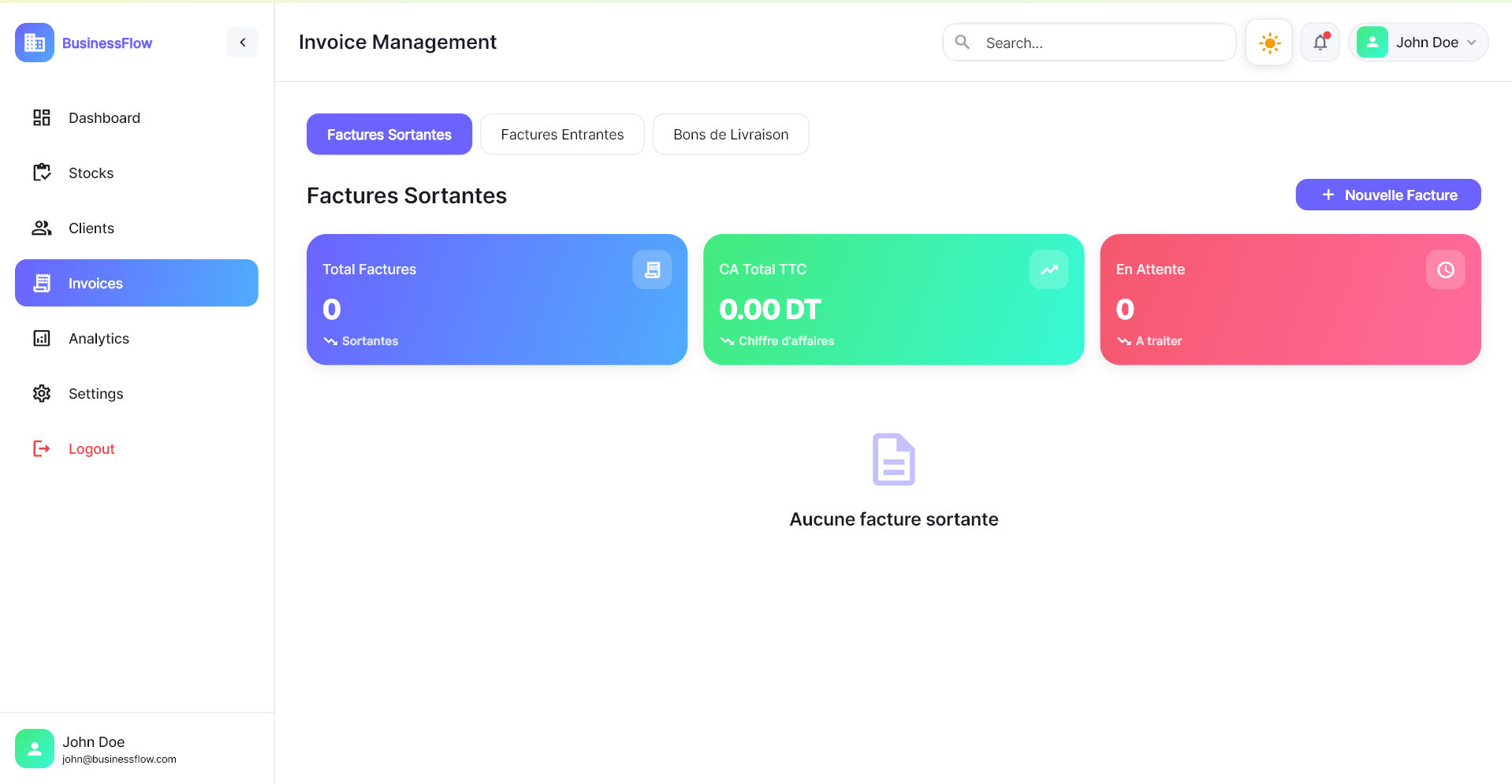
Task: Click the Settings gear icon
Action: [x=41, y=393]
